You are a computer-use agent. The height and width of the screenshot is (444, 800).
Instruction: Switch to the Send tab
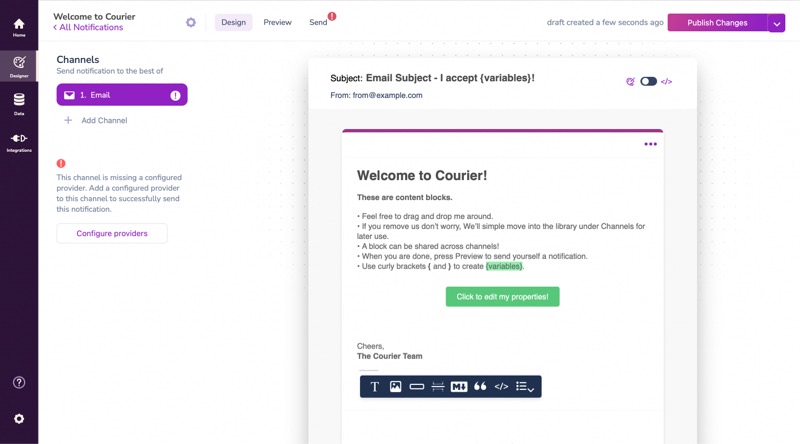318,22
